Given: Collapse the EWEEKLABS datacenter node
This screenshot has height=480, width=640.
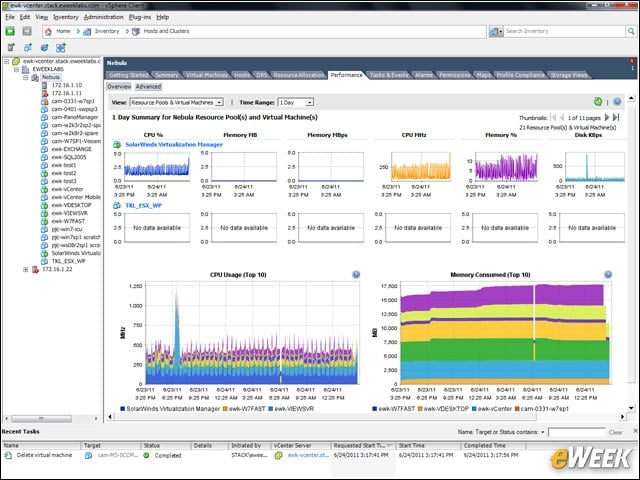Looking at the screenshot, I should pos(16,69).
